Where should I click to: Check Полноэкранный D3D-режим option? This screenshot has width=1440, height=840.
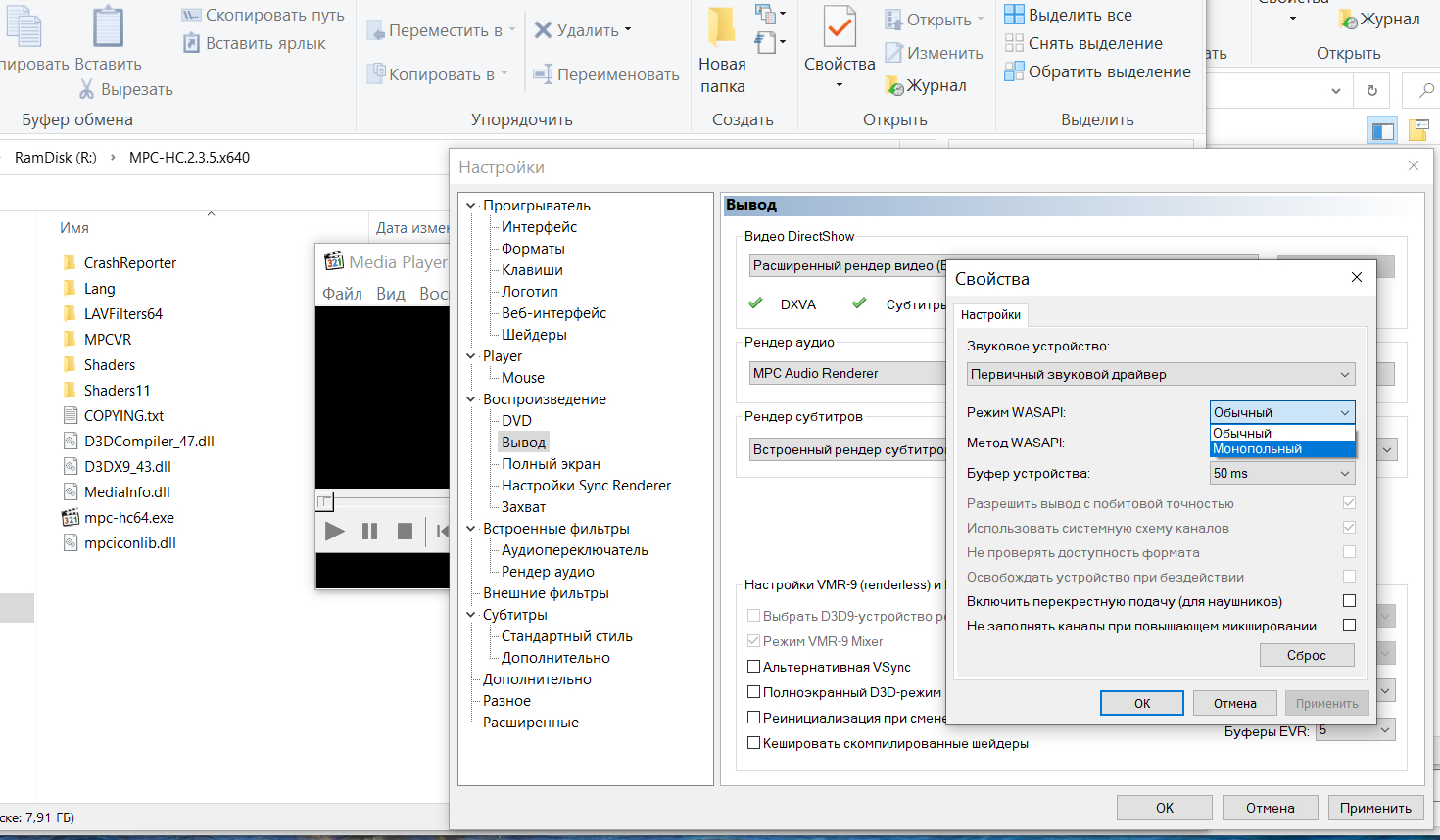pos(754,692)
